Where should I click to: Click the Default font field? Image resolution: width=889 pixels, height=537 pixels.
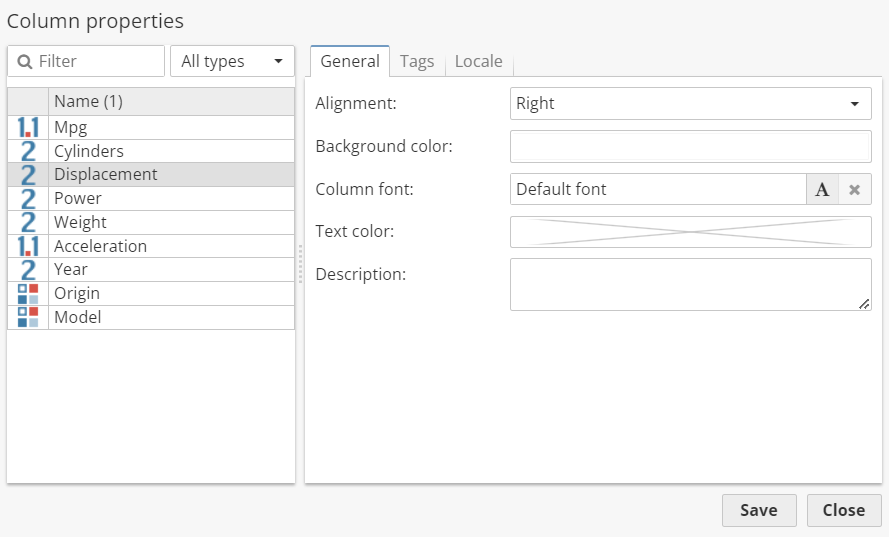(658, 189)
